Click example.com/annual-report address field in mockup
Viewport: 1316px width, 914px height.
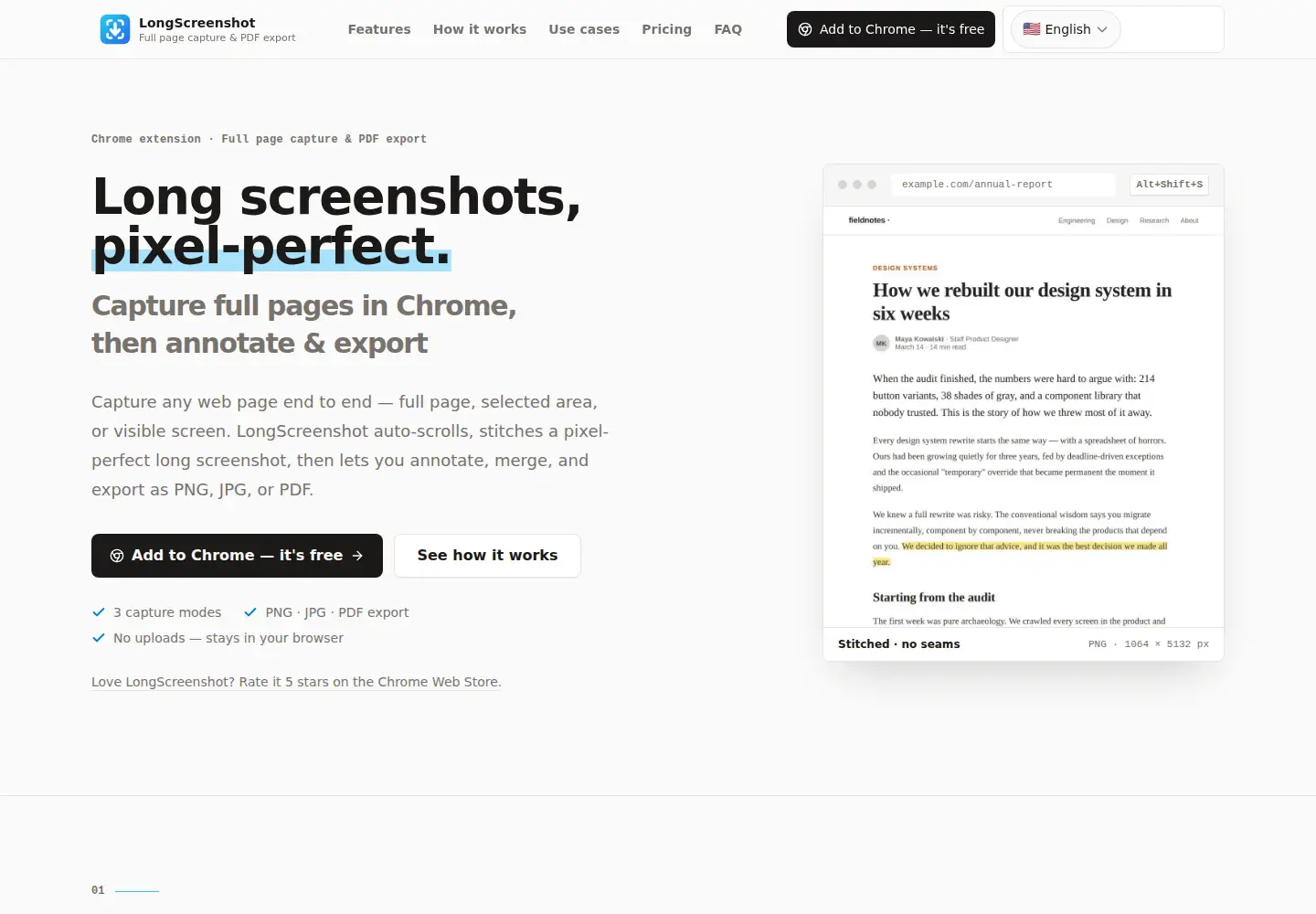(1003, 185)
